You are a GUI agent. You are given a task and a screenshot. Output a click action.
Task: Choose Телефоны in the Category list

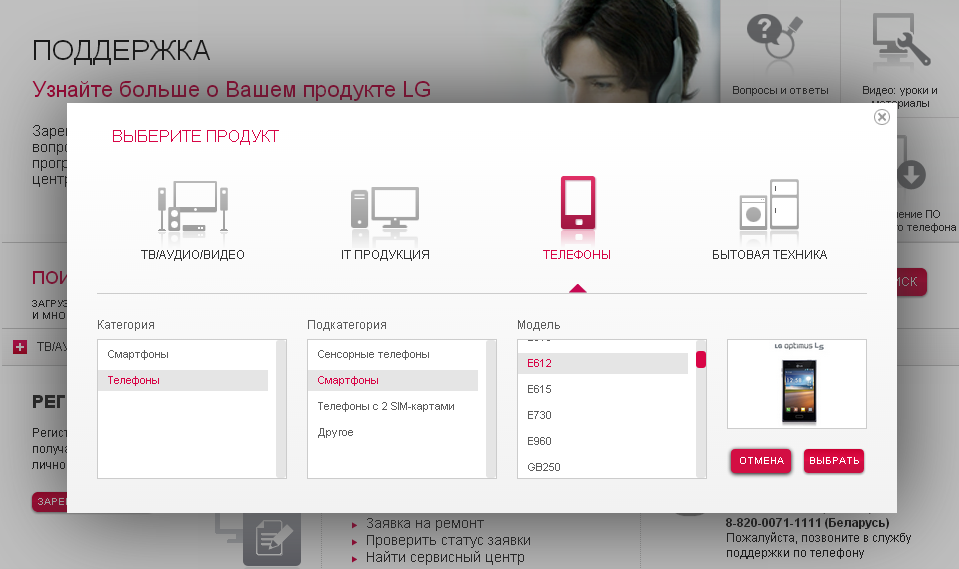183,380
